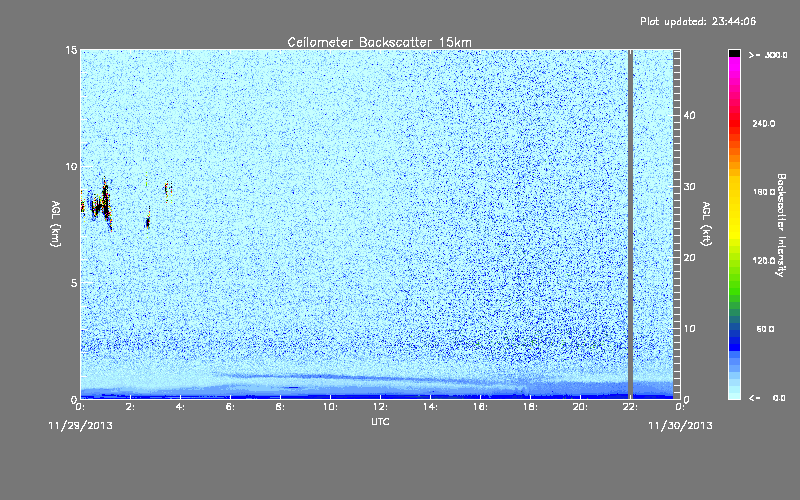Click the '8:' hour tick label
Screen dimensions: 800x500
pyautogui.click(x=281, y=407)
